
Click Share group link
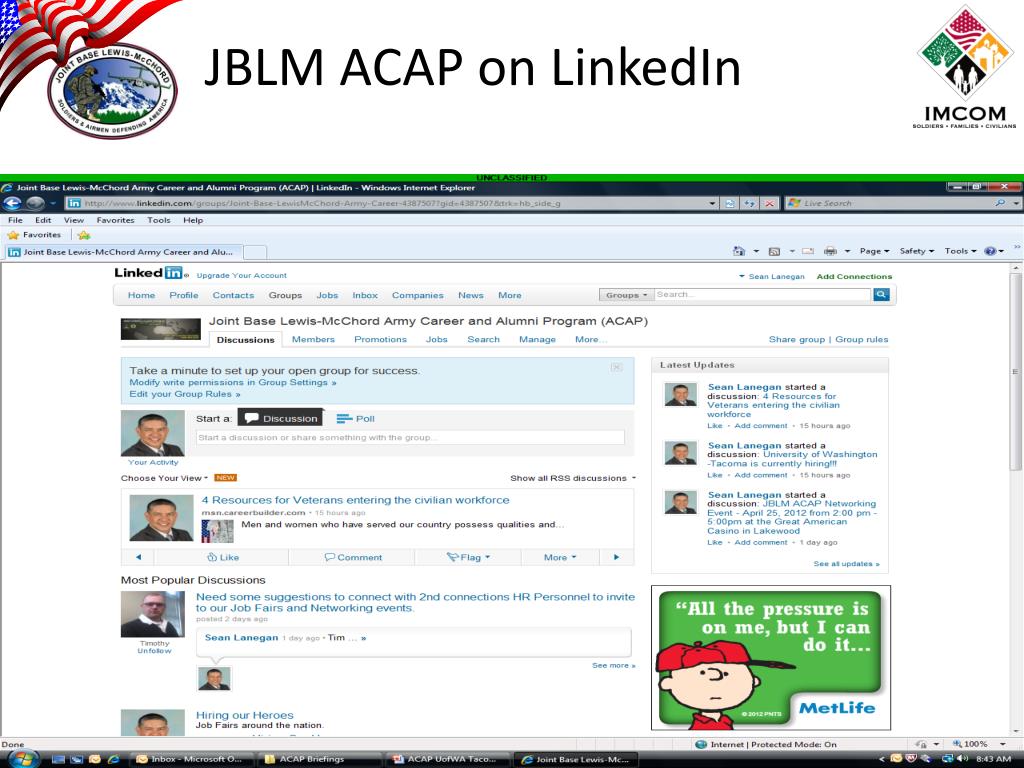(797, 339)
